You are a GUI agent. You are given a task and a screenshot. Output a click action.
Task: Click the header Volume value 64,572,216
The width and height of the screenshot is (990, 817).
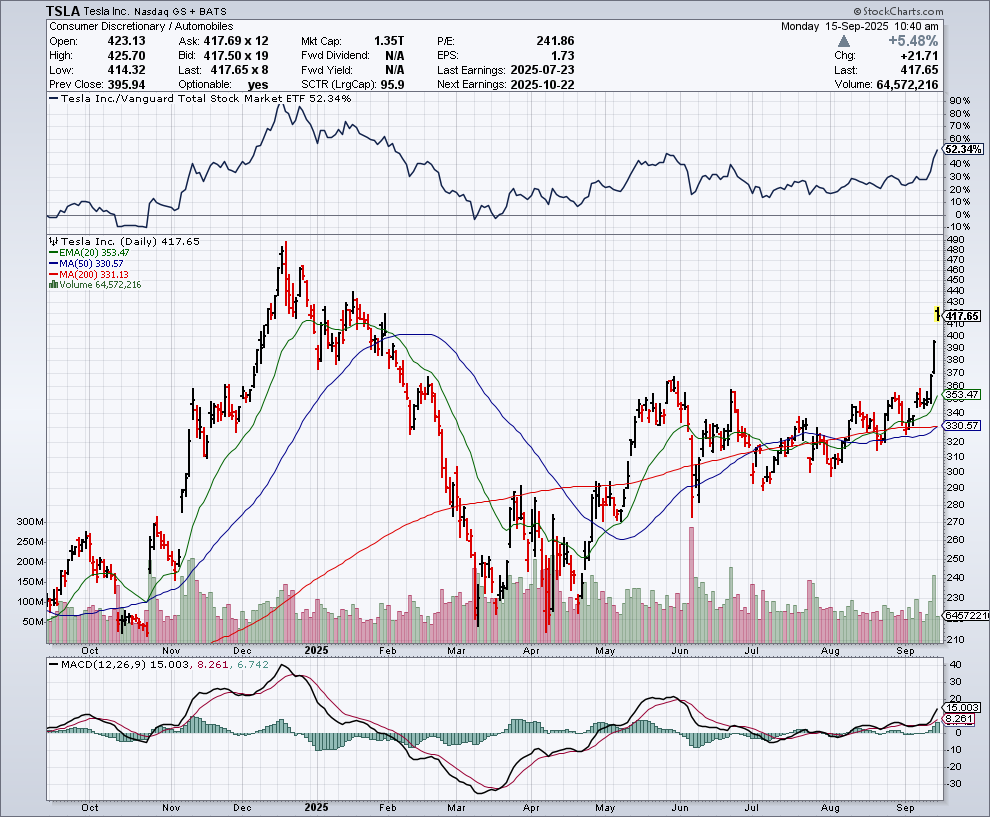pos(907,85)
